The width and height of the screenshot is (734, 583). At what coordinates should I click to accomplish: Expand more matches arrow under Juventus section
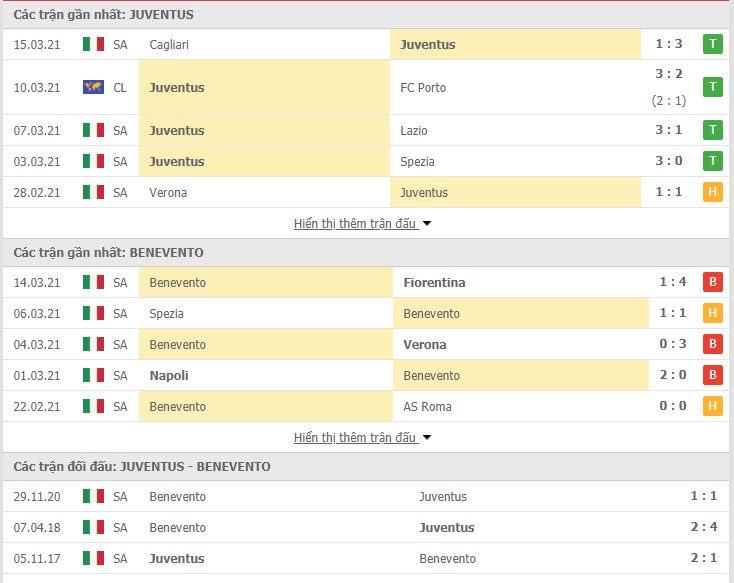tap(427, 224)
